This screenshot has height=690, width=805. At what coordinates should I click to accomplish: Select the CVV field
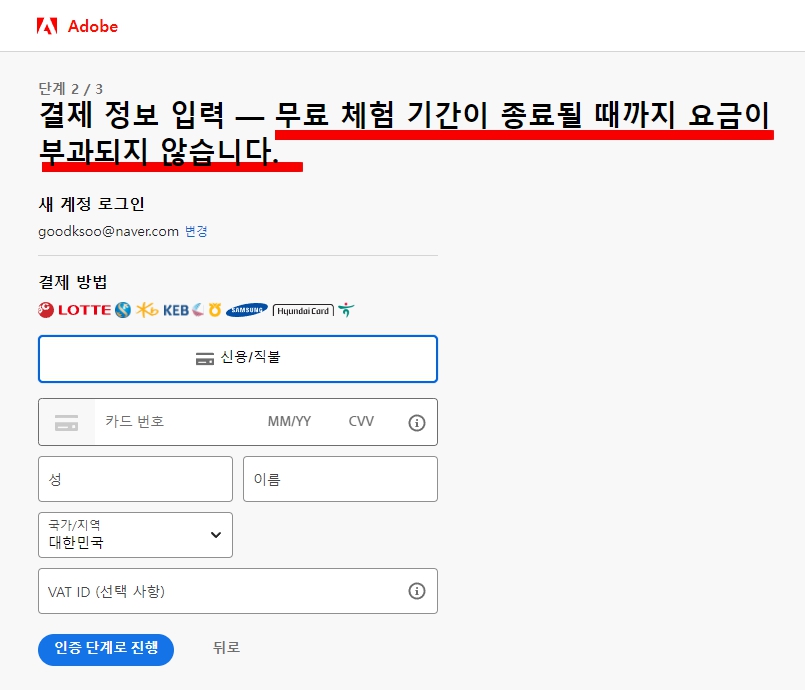361,422
